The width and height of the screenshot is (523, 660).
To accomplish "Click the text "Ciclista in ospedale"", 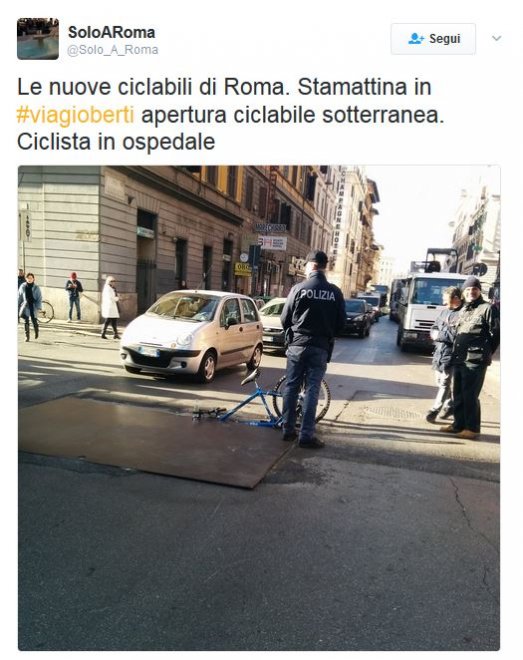I will tap(116, 142).
